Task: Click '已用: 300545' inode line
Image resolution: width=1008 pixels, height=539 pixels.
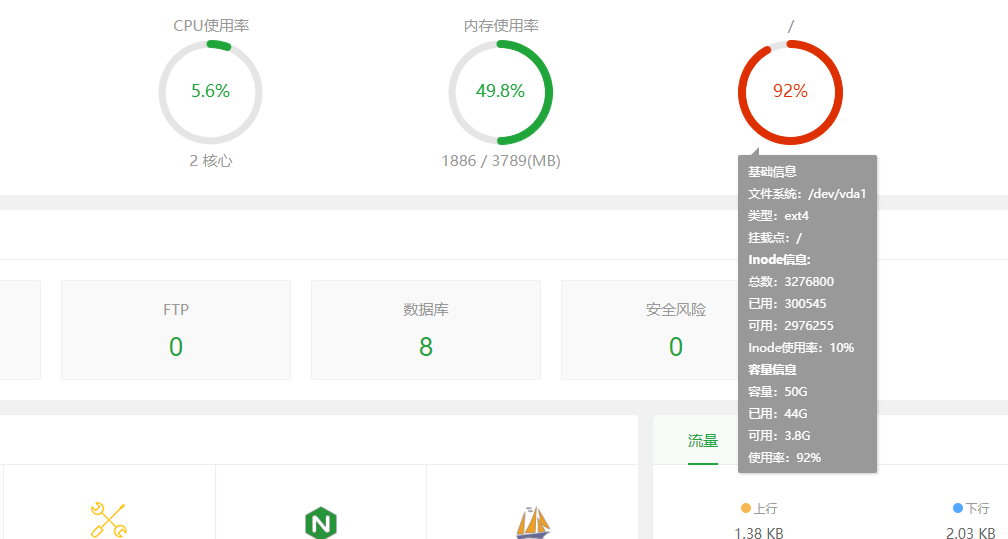Action: pos(788,304)
